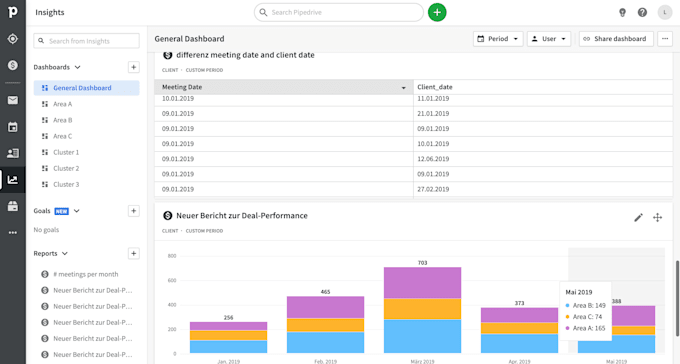This screenshot has width=680, height=364.
Task: Click the purple segment of März 2019 bar
Action: [422, 282]
